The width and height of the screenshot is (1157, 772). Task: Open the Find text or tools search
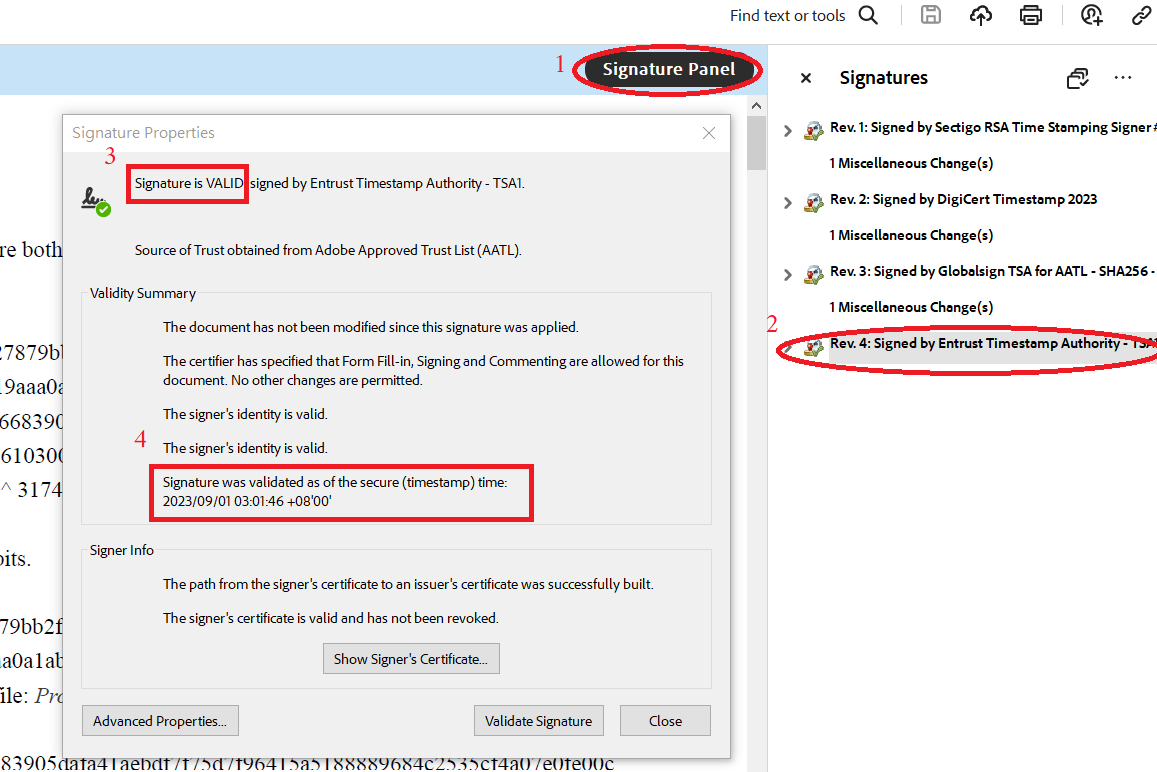point(803,15)
